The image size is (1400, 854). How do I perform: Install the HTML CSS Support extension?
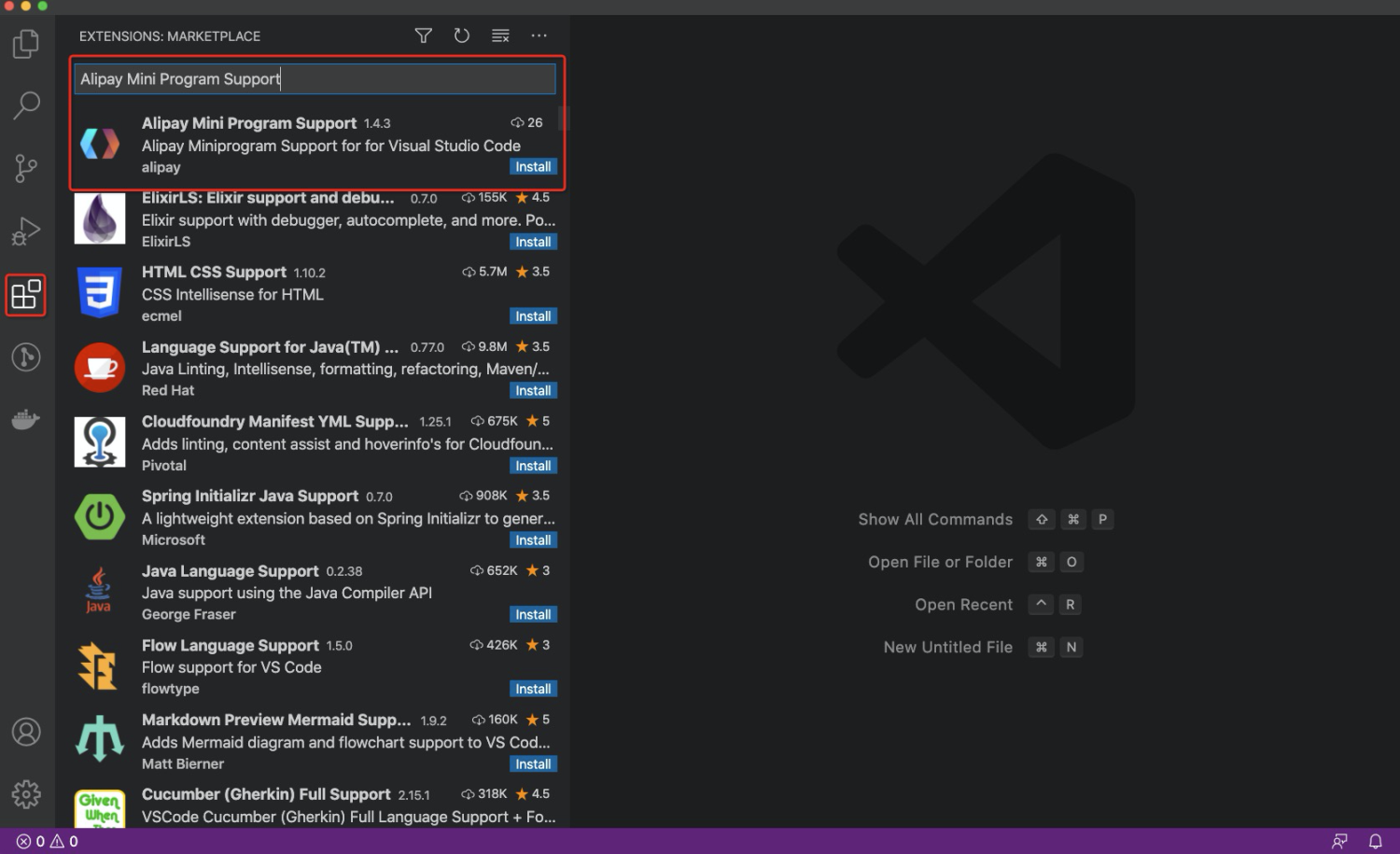point(532,315)
